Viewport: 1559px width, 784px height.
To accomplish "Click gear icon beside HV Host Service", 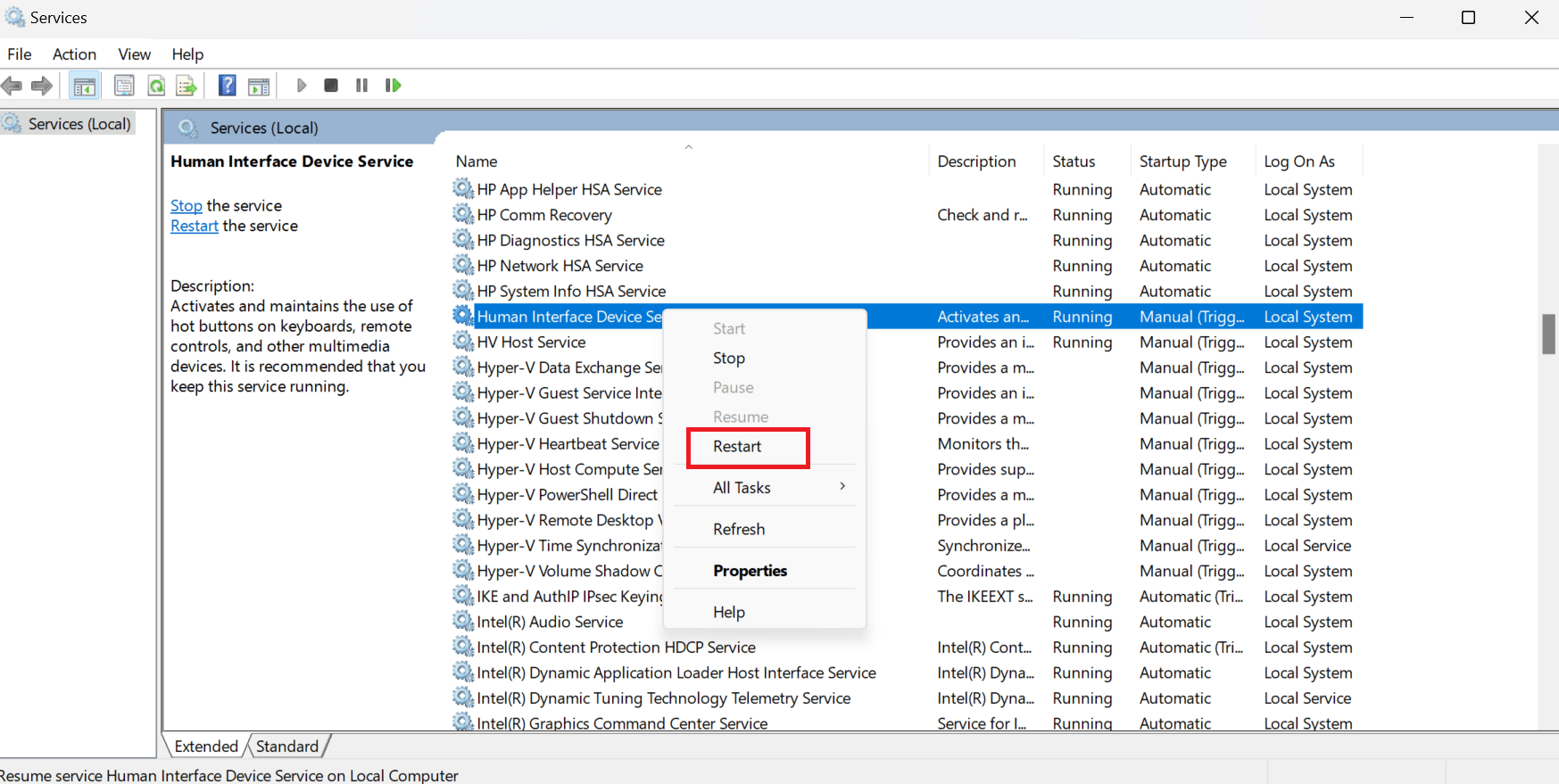I will coord(463,341).
